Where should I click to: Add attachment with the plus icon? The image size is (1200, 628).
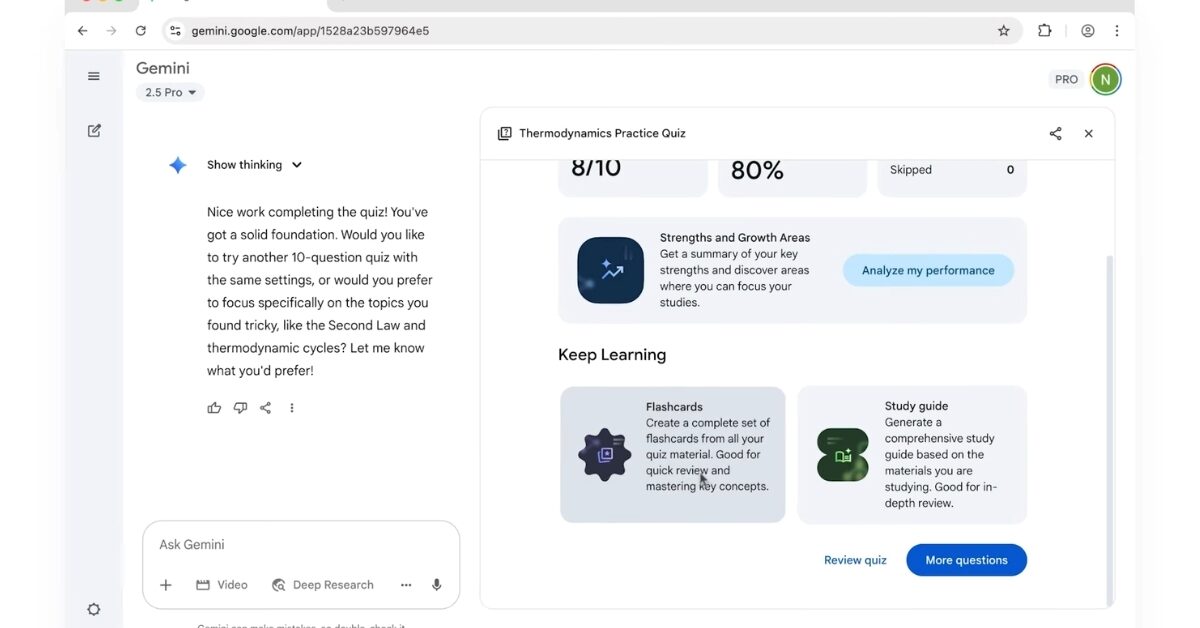[166, 585]
